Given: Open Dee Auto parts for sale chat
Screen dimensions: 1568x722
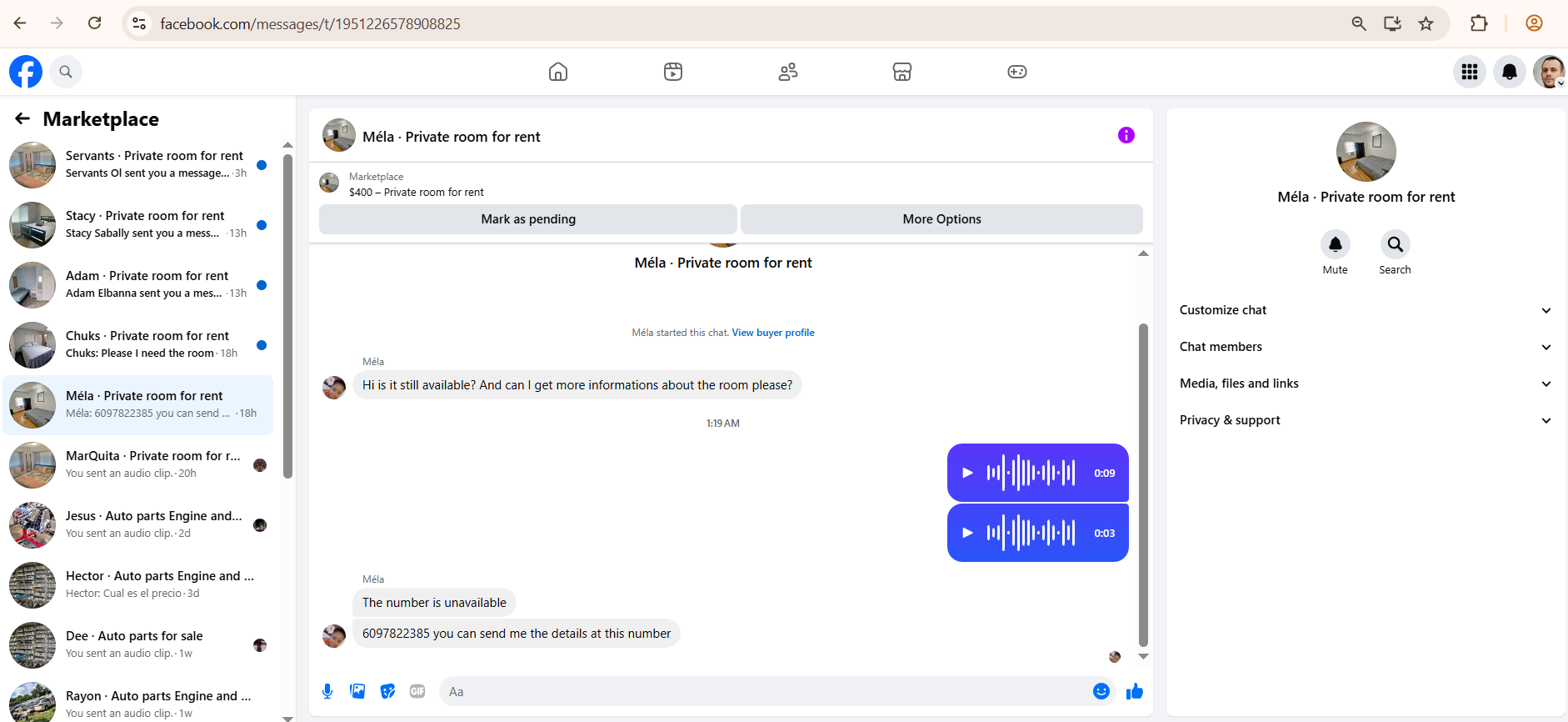Looking at the screenshot, I should (138, 645).
